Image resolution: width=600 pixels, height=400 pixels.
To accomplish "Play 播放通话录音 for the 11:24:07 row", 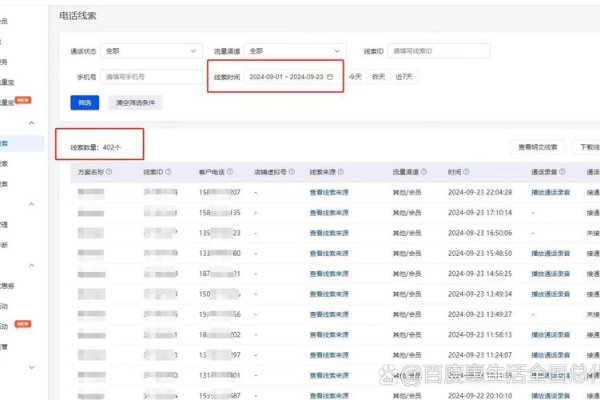I will [551, 355].
